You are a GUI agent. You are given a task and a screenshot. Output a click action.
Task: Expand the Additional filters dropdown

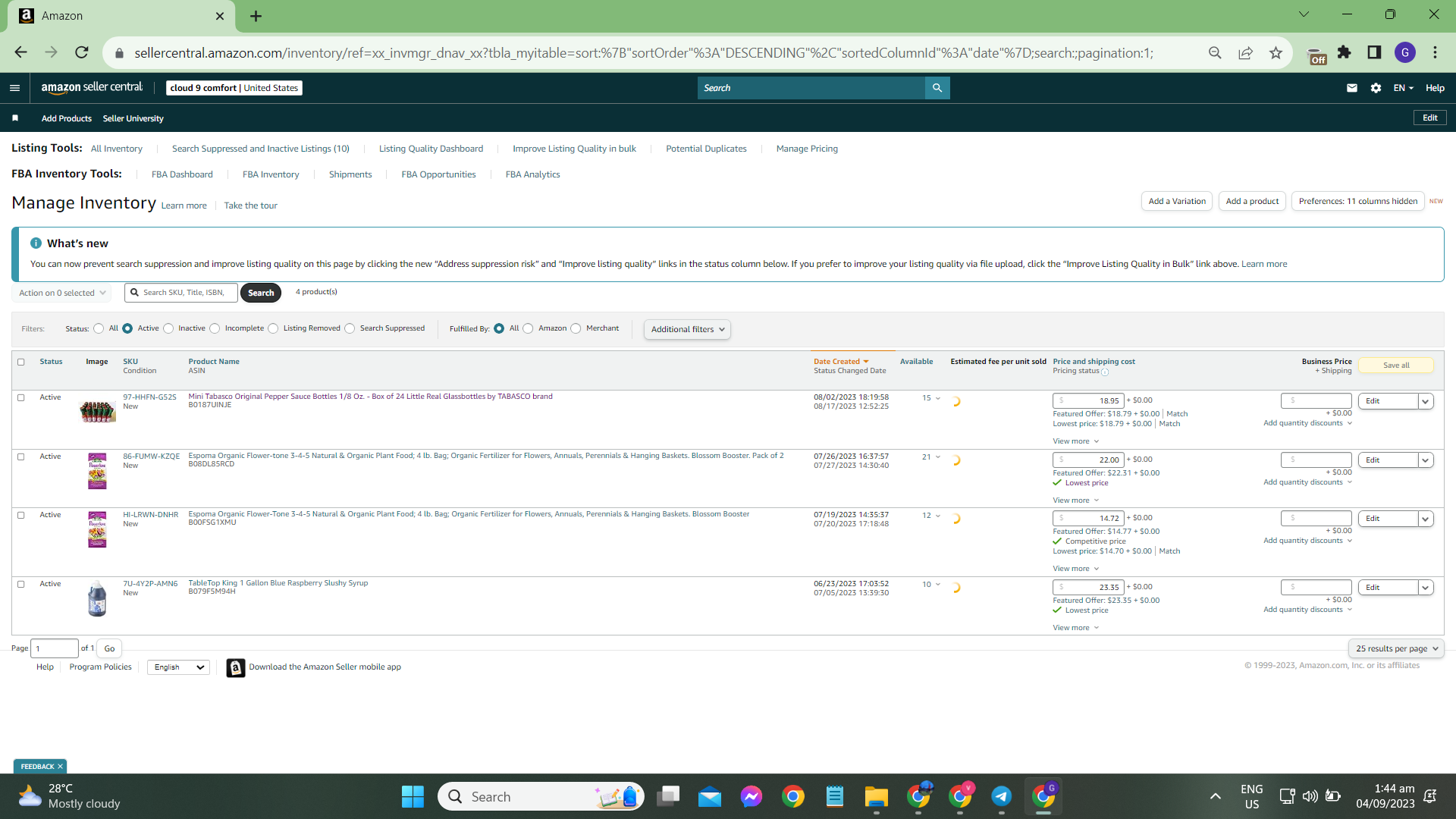pos(687,330)
